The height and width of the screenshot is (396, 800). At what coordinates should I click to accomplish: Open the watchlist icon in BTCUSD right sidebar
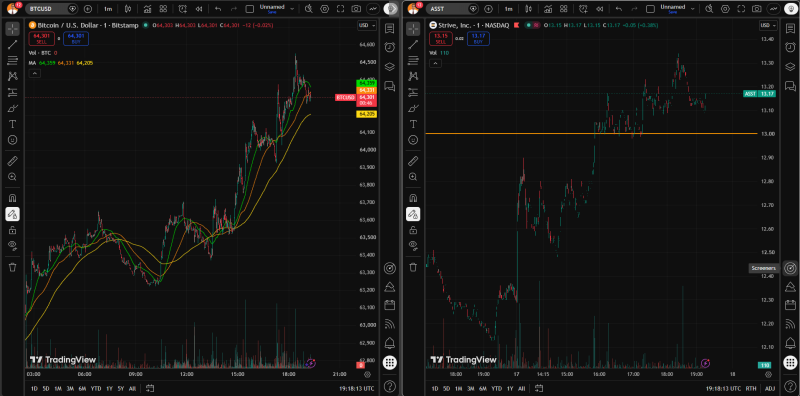point(390,28)
